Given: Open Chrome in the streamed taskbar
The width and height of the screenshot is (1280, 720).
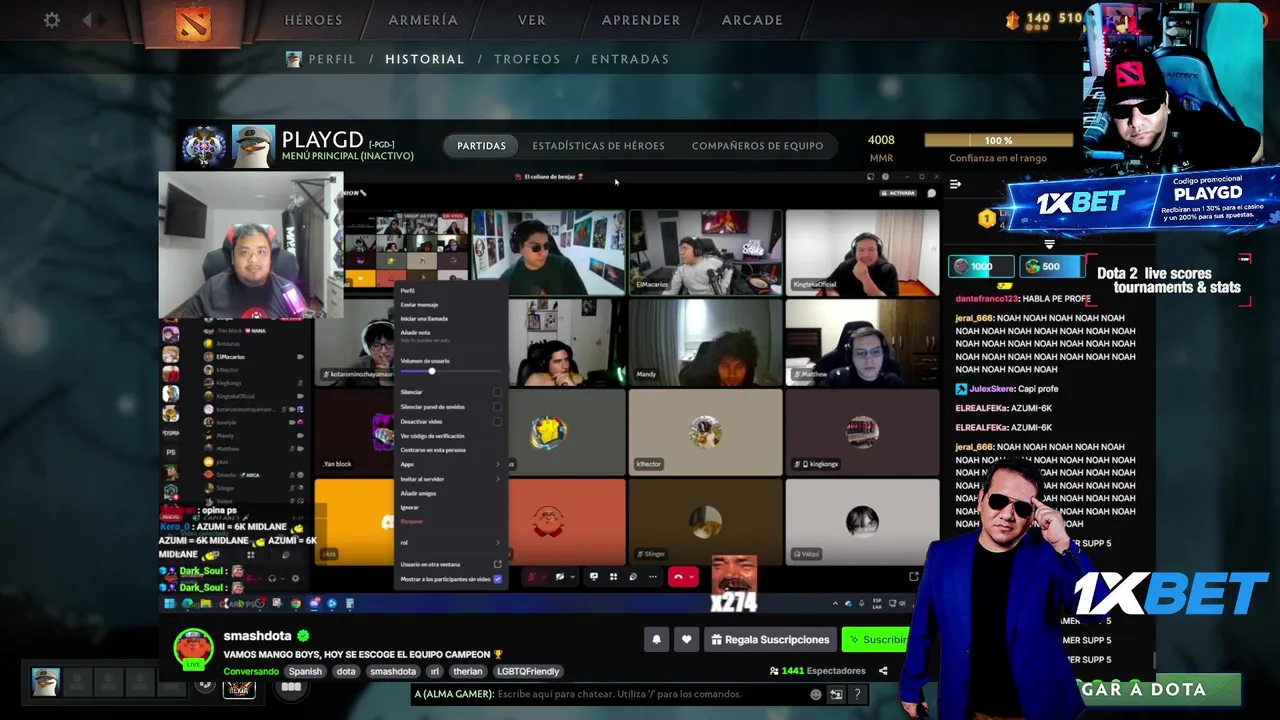Looking at the screenshot, I should 295,604.
